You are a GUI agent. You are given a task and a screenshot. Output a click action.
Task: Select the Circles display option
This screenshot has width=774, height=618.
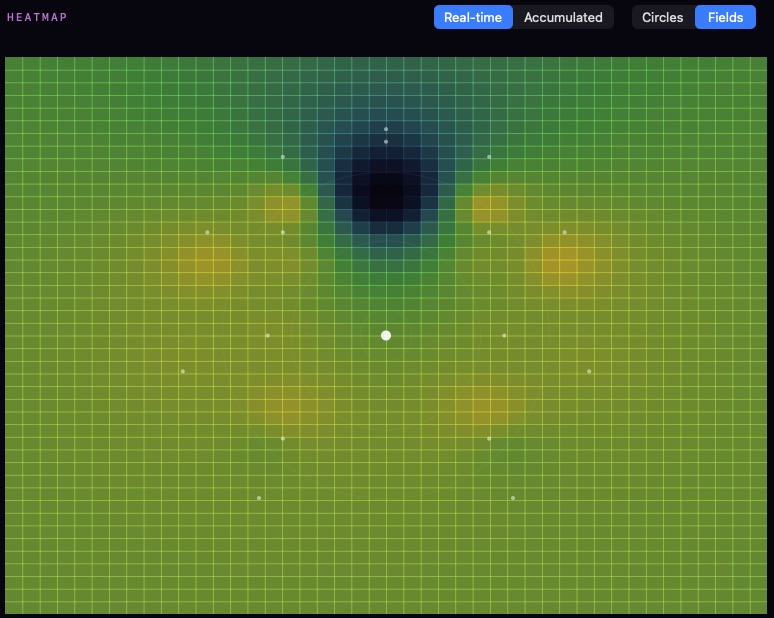coord(662,17)
